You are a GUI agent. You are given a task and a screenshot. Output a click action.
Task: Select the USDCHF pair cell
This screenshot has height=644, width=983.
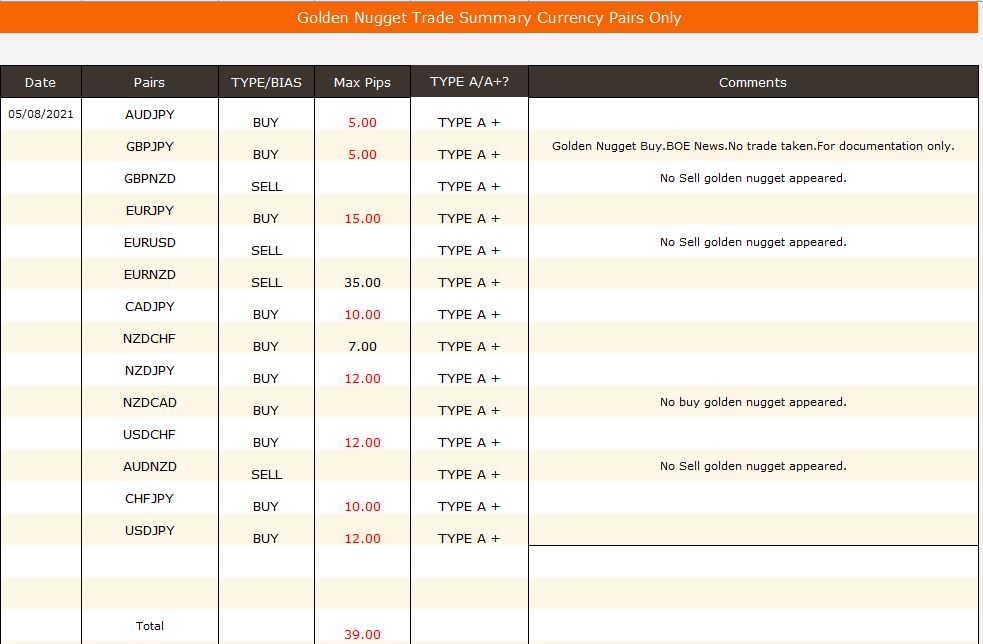[x=150, y=435]
